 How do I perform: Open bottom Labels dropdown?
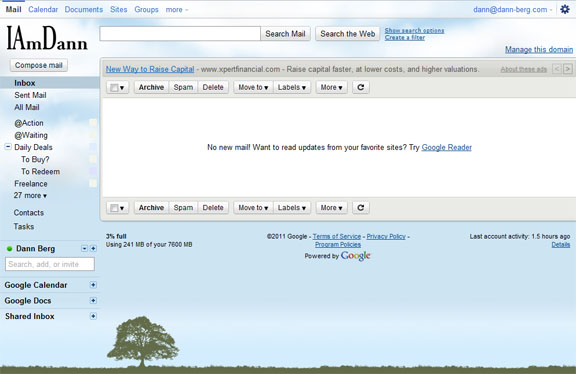(292, 208)
